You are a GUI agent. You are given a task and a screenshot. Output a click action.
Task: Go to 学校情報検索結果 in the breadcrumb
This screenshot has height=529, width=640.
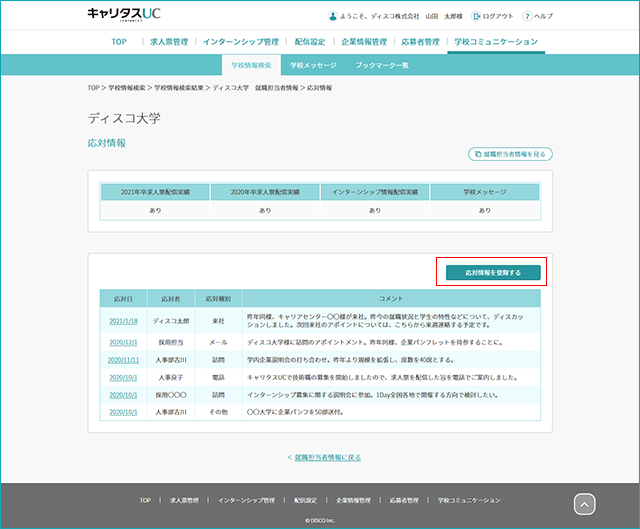point(179,88)
